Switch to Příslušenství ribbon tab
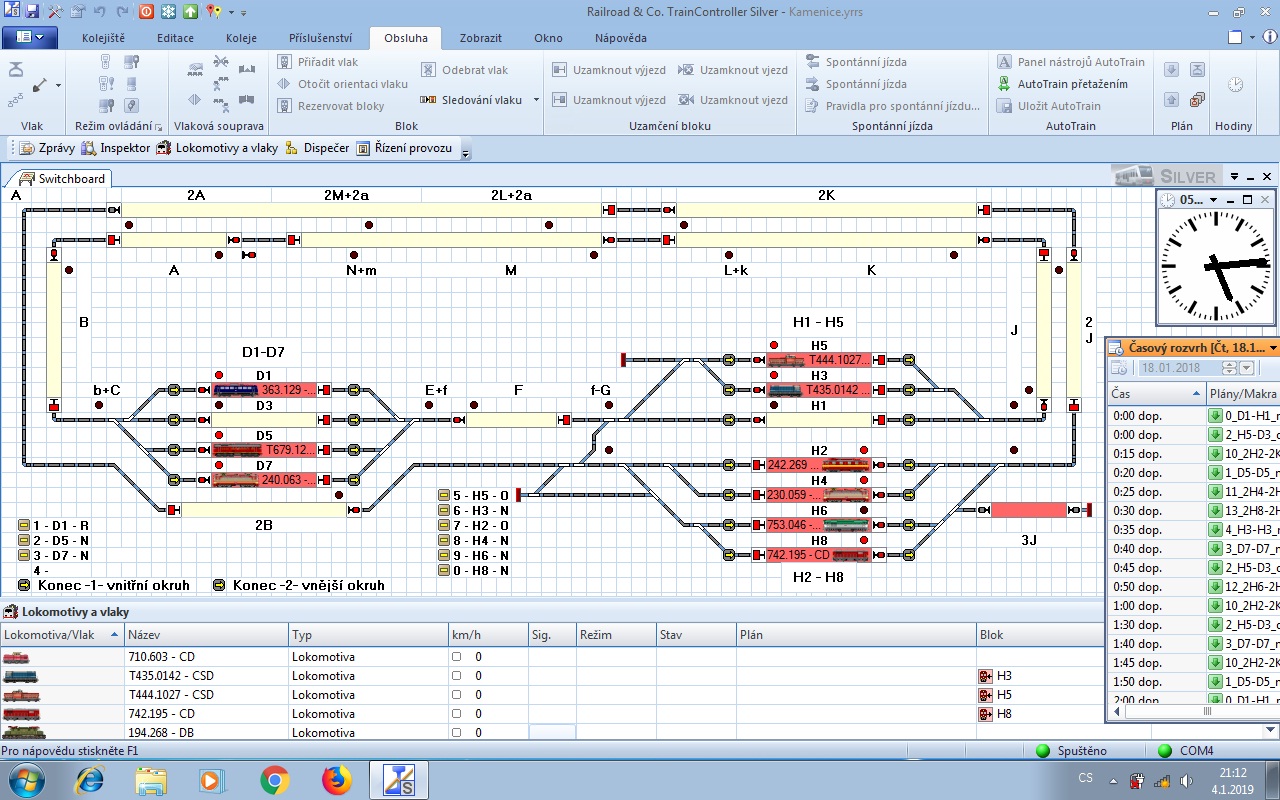 [x=320, y=38]
